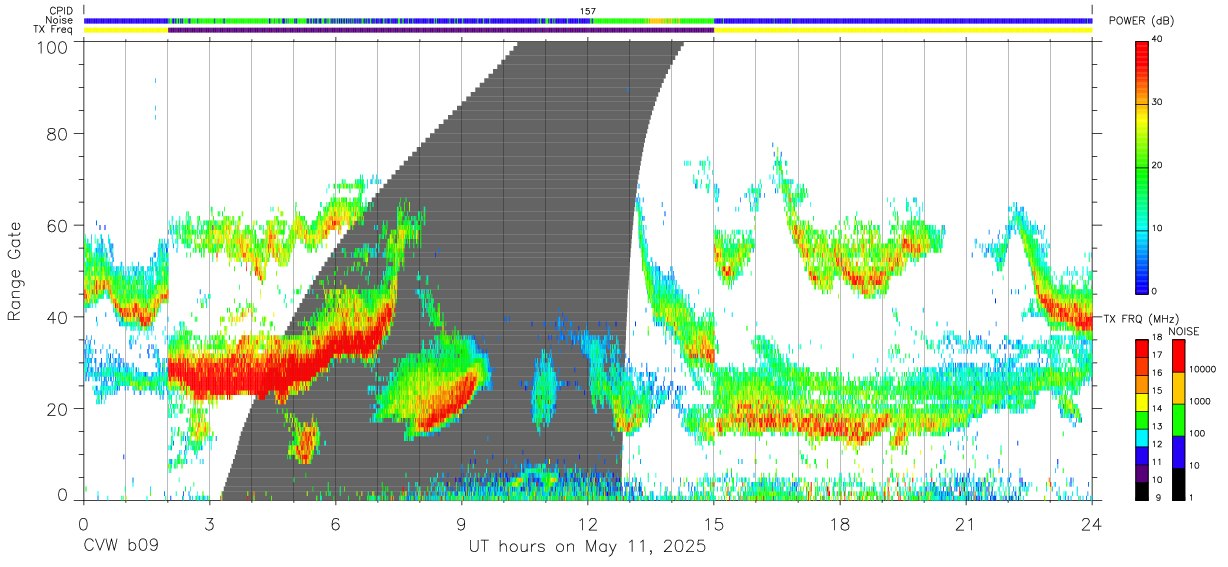Click the POWER (dB) color bar

tap(1142, 166)
